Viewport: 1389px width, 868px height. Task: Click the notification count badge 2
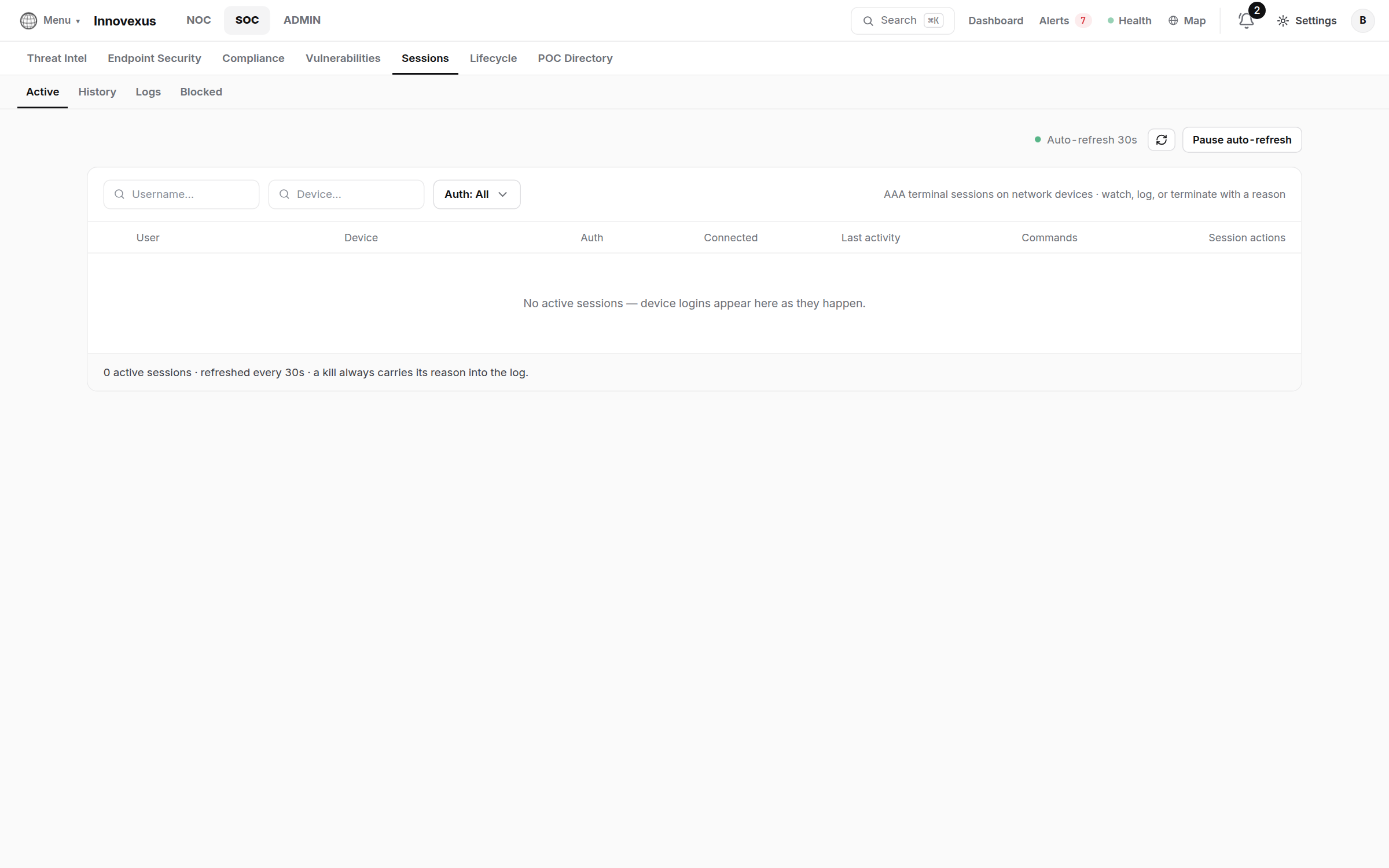click(x=1256, y=10)
